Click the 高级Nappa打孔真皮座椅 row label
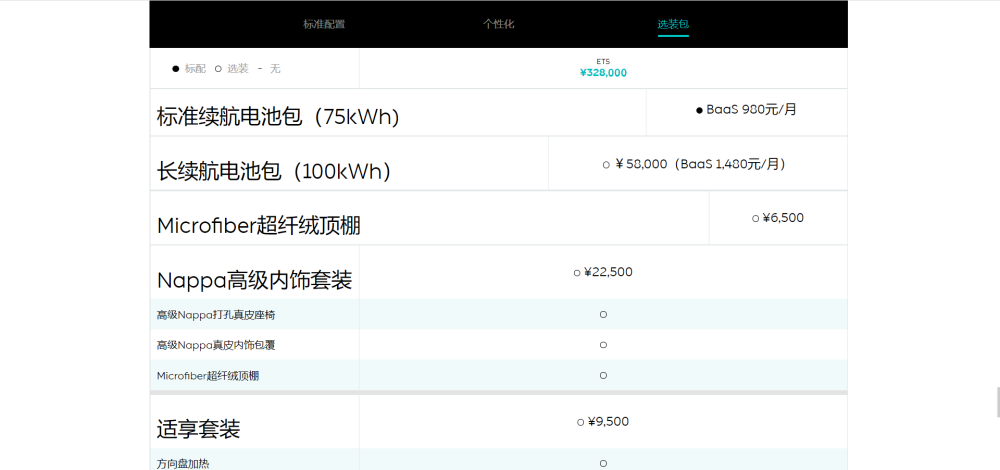This screenshot has height=470, width=1000. [x=216, y=314]
